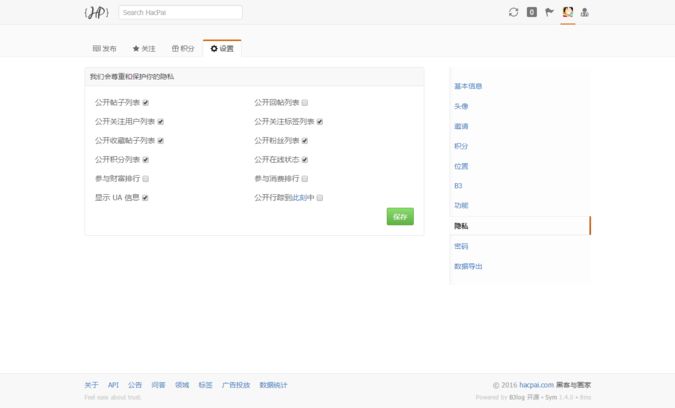Toggle the 显示 UA 信息 checkbox
The image size is (675, 408).
146,198
